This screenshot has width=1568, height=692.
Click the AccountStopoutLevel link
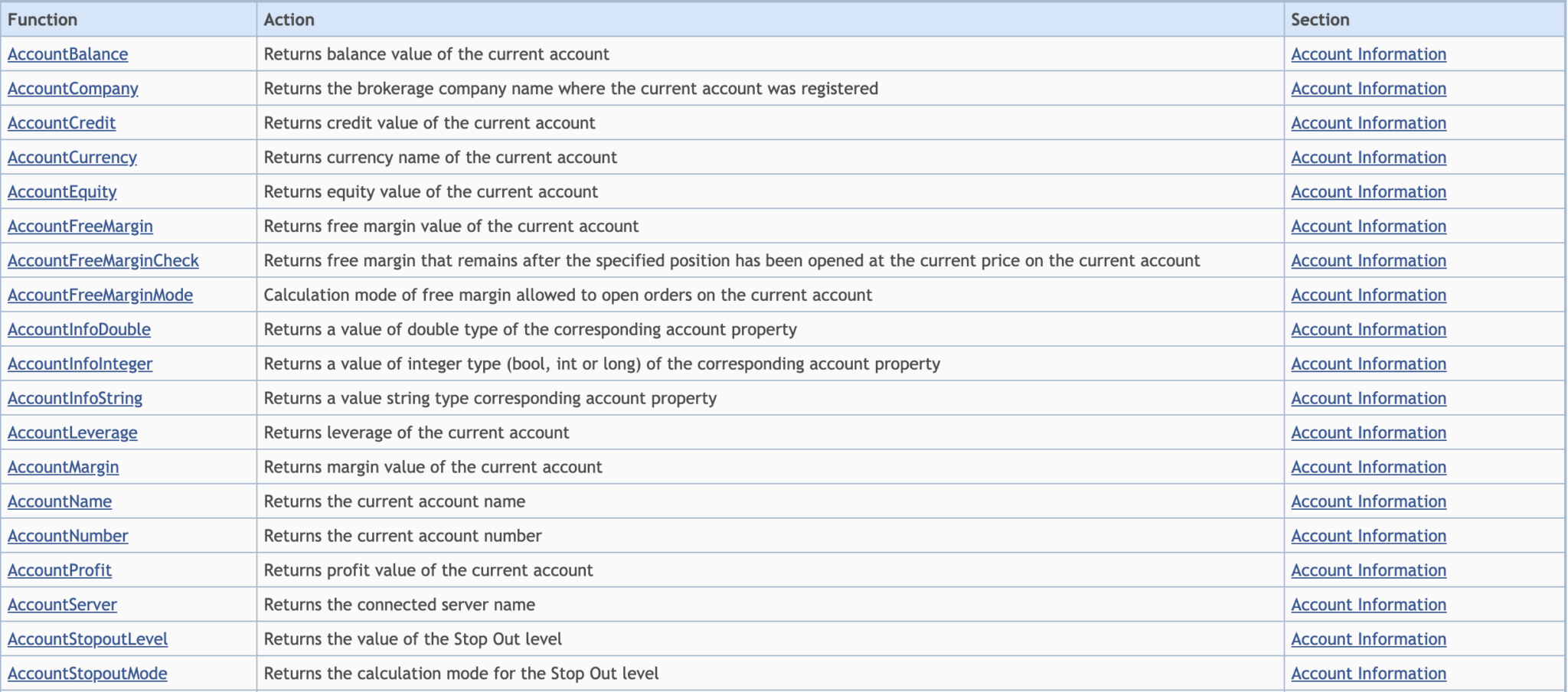tap(87, 640)
